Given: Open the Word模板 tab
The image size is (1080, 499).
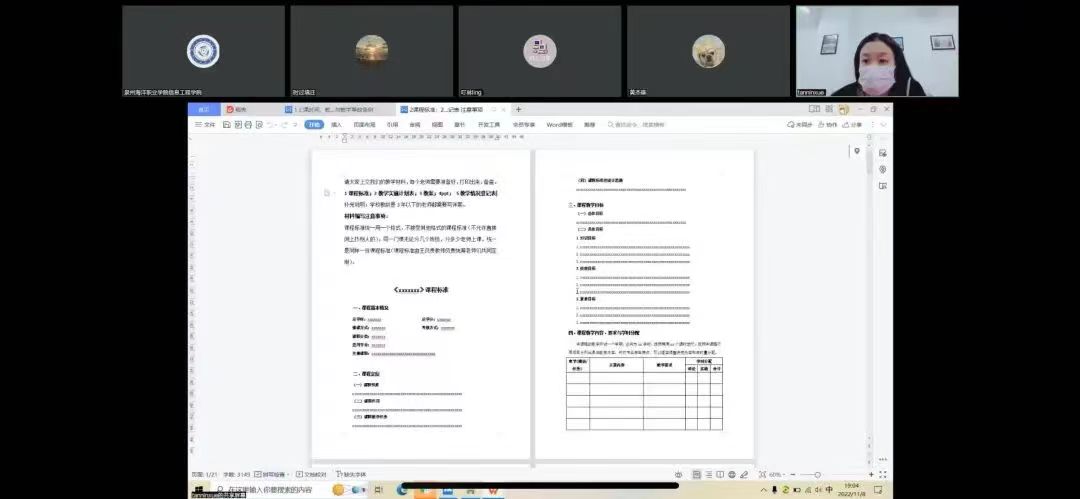Looking at the screenshot, I should click(559, 125).
